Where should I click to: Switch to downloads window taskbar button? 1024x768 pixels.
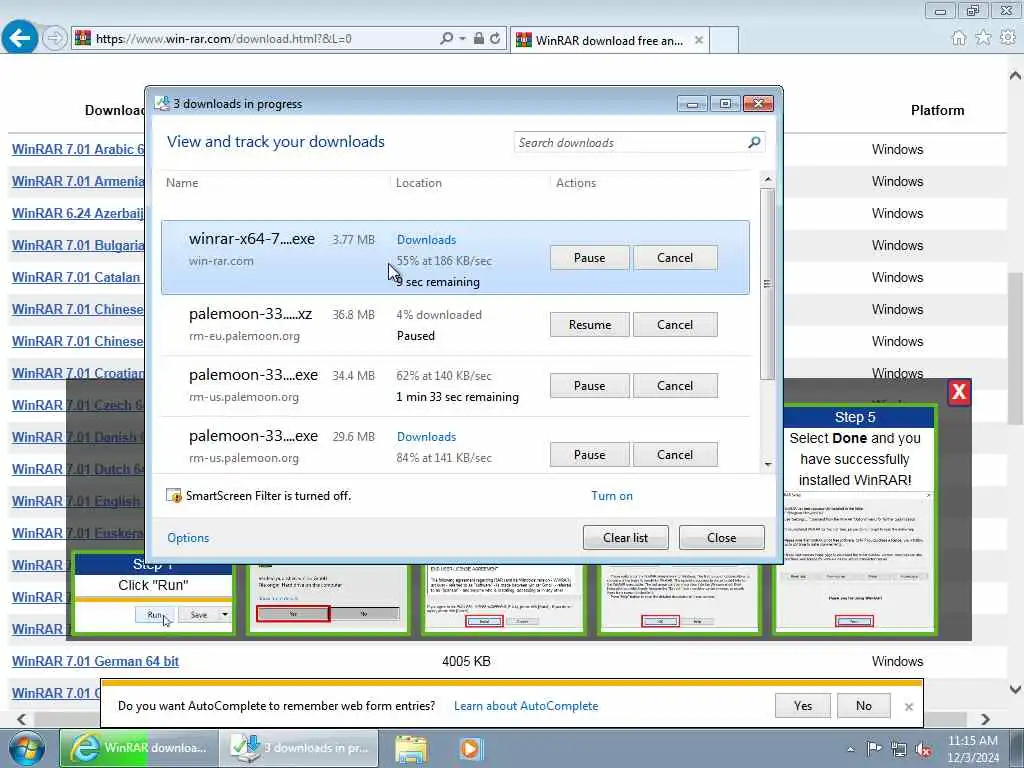[298, 748]
